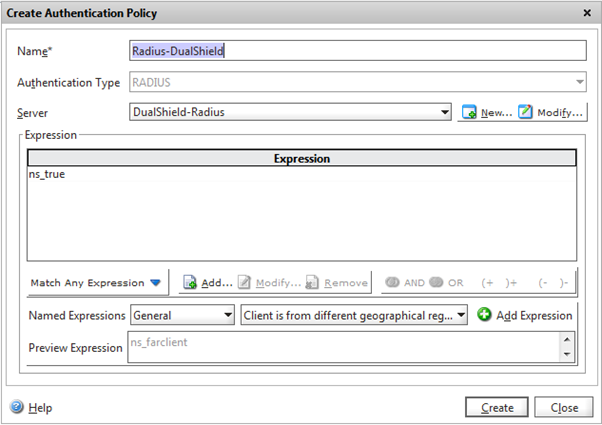This screenshot has height=425, width=602.
Task: Click the Create button
Action: tap(496, 407)
